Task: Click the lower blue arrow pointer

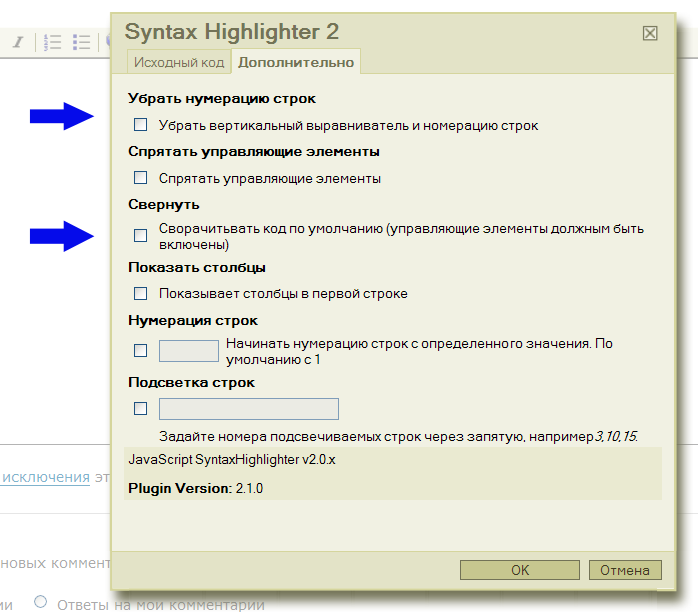Action: coord(62,236)
